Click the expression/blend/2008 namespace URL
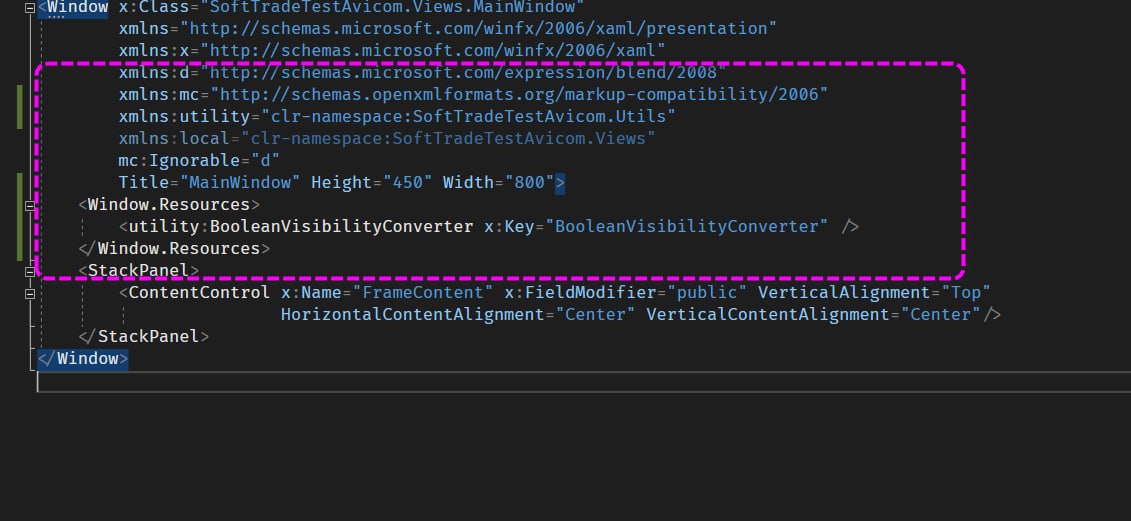 (x=463, y=72)
